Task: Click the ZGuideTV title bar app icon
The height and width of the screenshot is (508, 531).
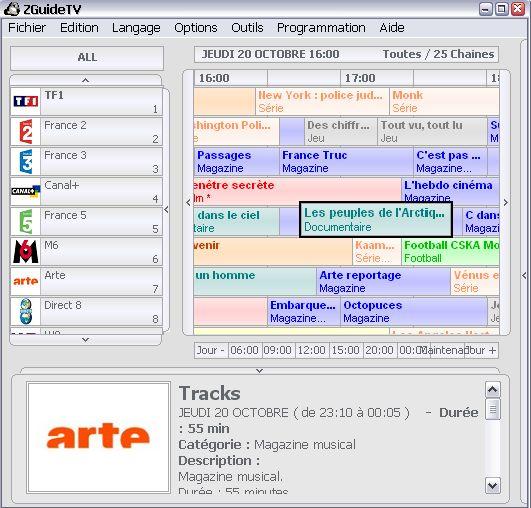Action: [x=12, y=9]
